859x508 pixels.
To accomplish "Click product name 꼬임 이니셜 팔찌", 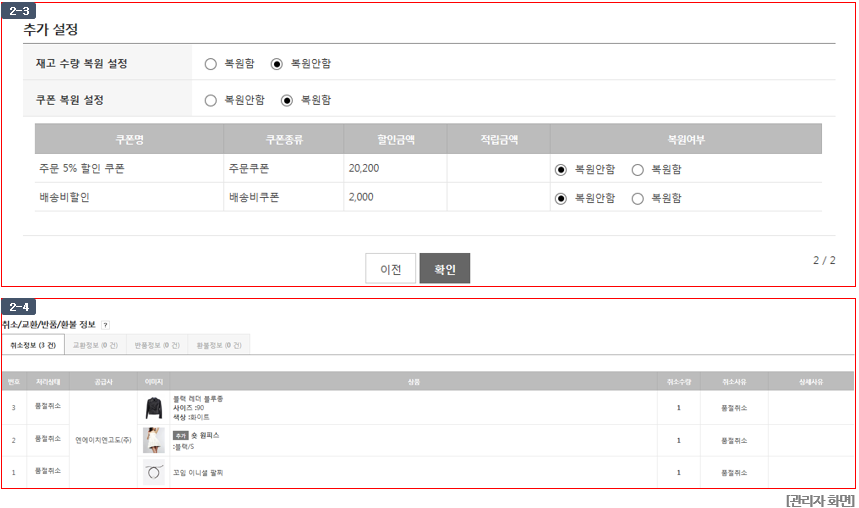I will point(198,472).
